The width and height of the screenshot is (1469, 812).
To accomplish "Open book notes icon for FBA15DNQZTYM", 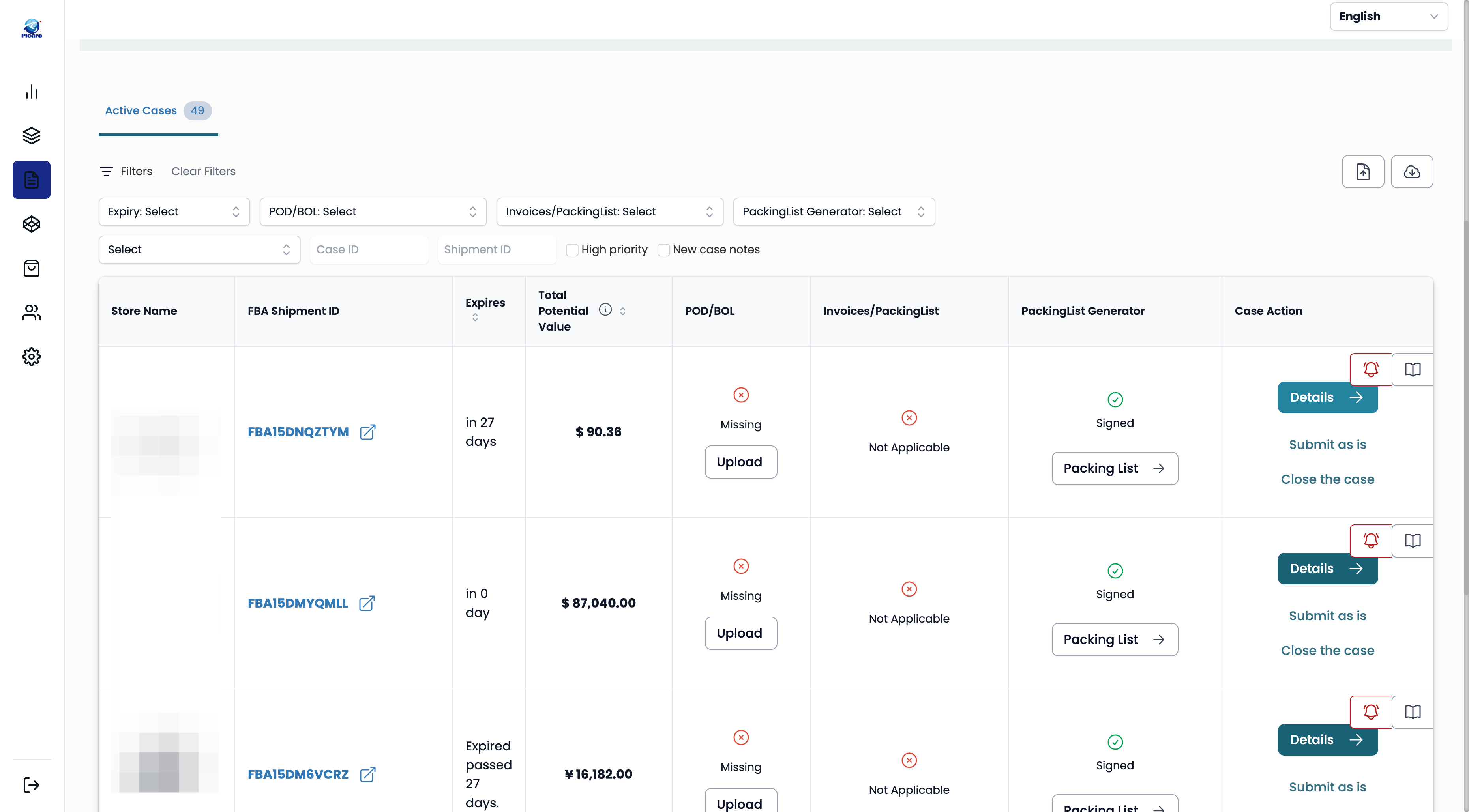I will click(1413, 370).
